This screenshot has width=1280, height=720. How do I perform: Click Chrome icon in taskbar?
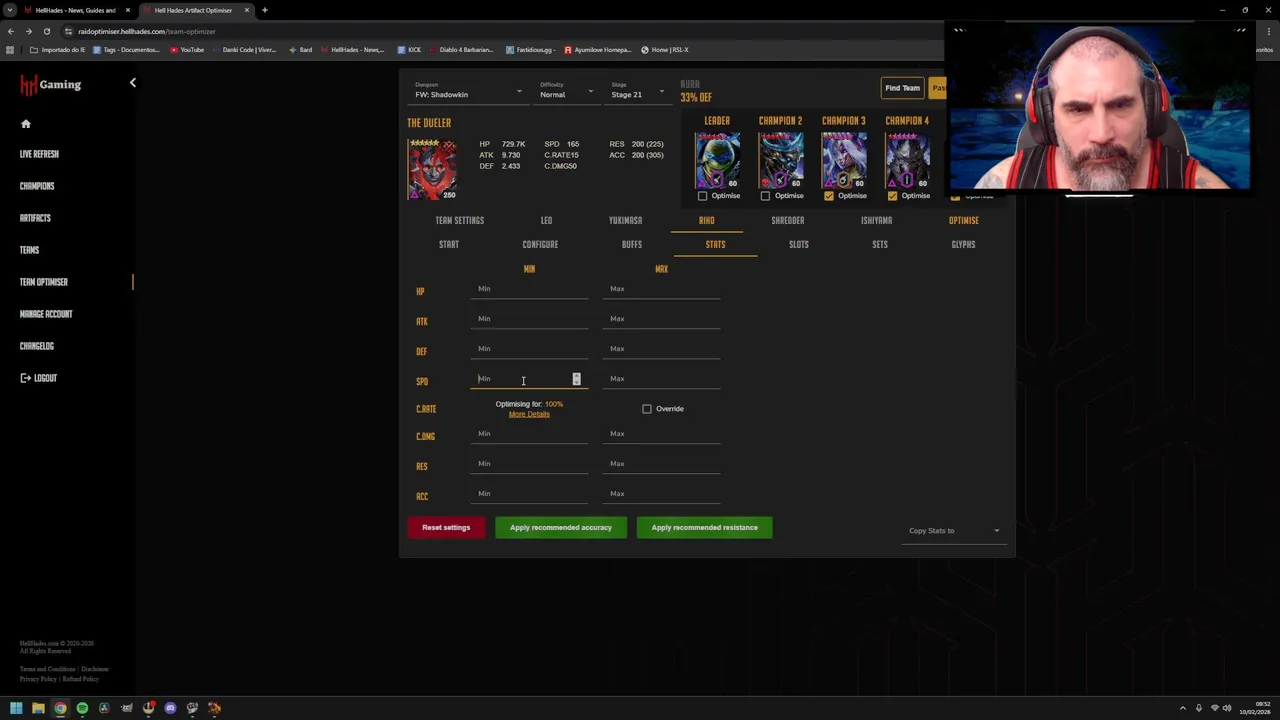coord(60,708)
